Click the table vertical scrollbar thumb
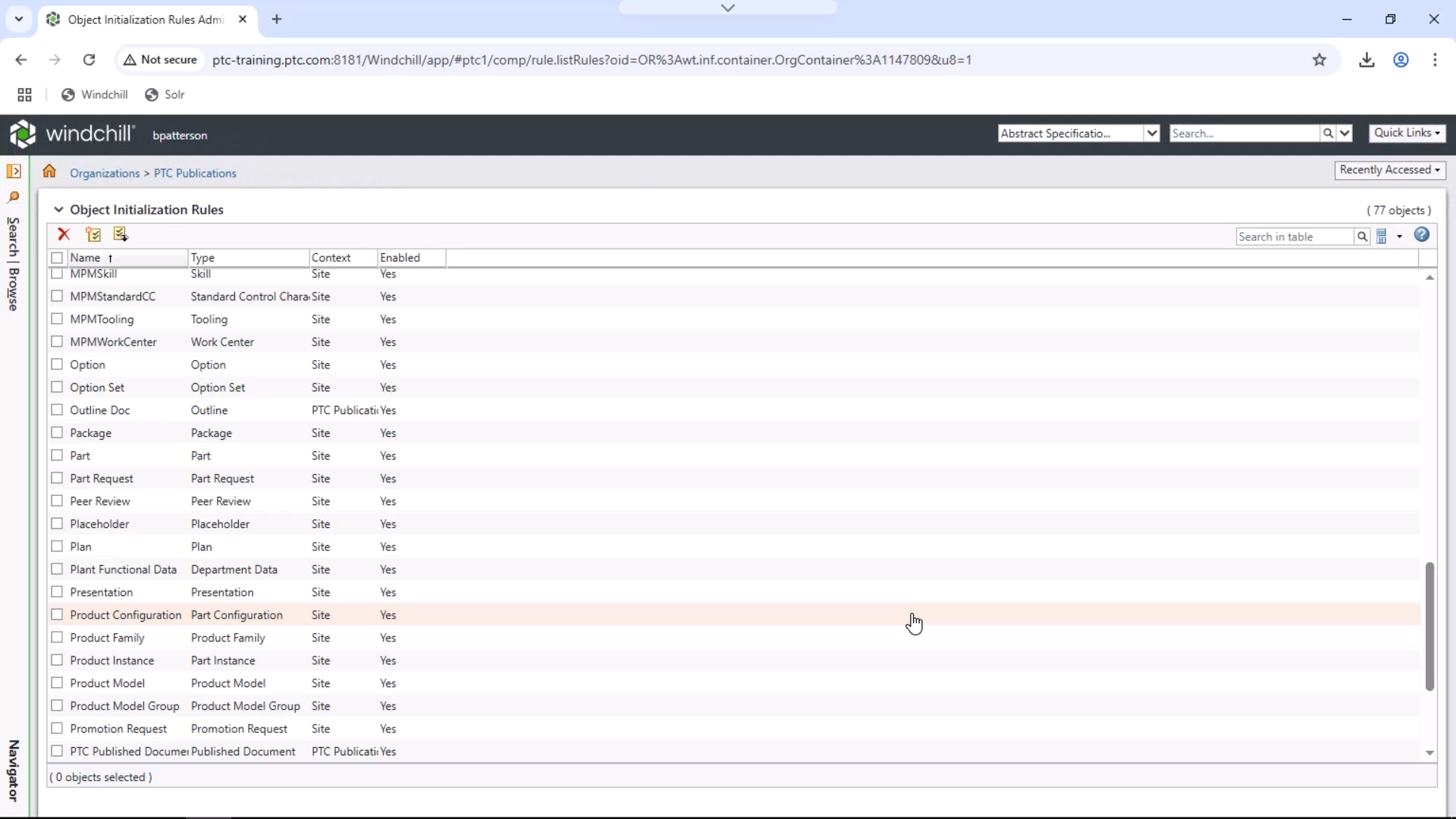Screen dimensions: 1456x819 pos(1429,626)
